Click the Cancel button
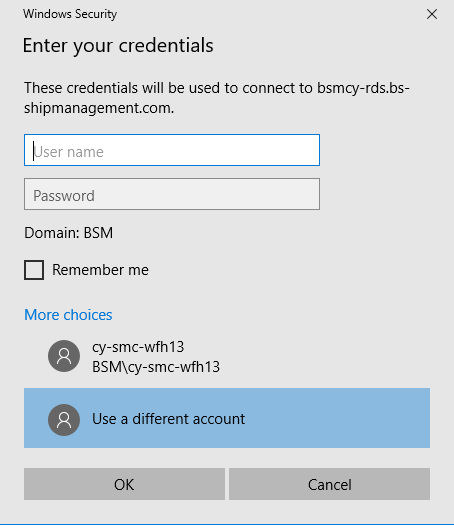 coord(330,484)
